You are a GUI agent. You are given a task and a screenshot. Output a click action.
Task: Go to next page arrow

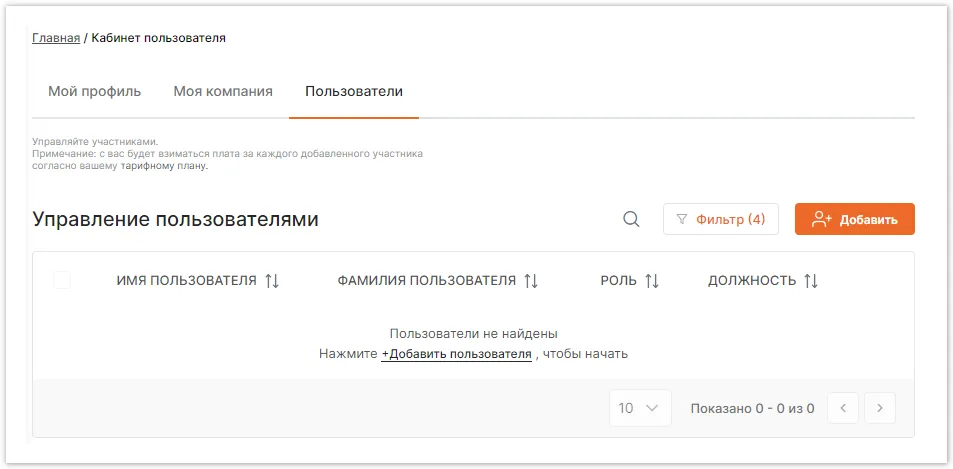click(x=880, y=408)
